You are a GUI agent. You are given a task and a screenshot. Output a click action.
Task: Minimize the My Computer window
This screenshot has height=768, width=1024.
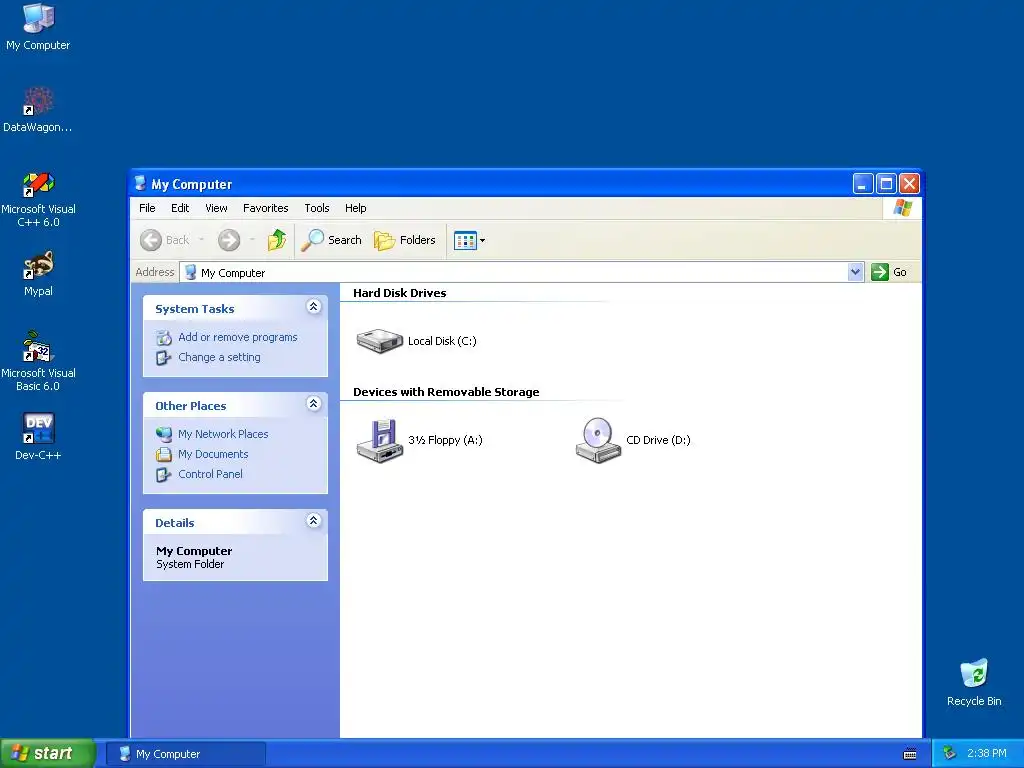[x=863, y=184]
